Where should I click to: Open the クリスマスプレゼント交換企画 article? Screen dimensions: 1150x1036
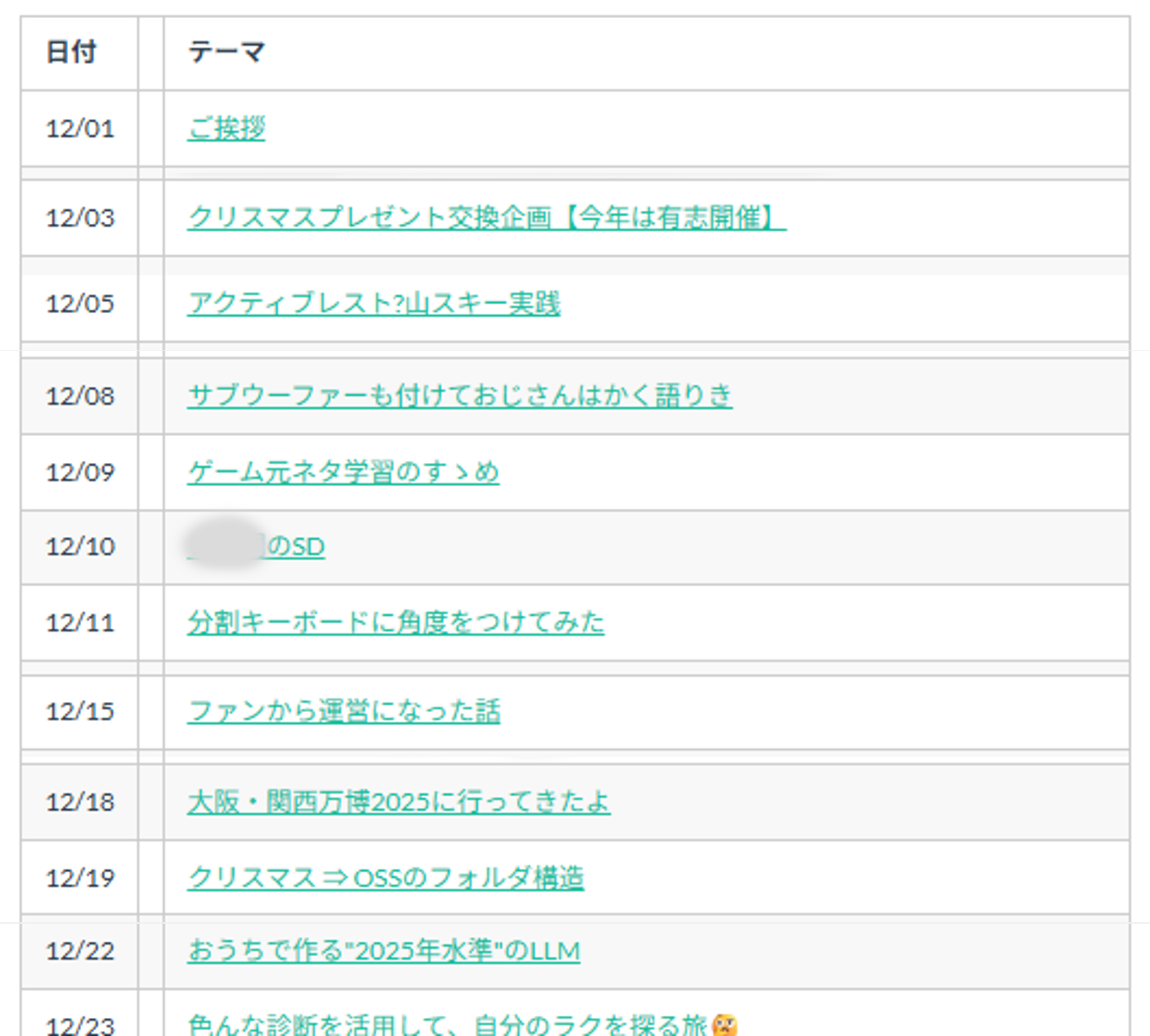484,217
